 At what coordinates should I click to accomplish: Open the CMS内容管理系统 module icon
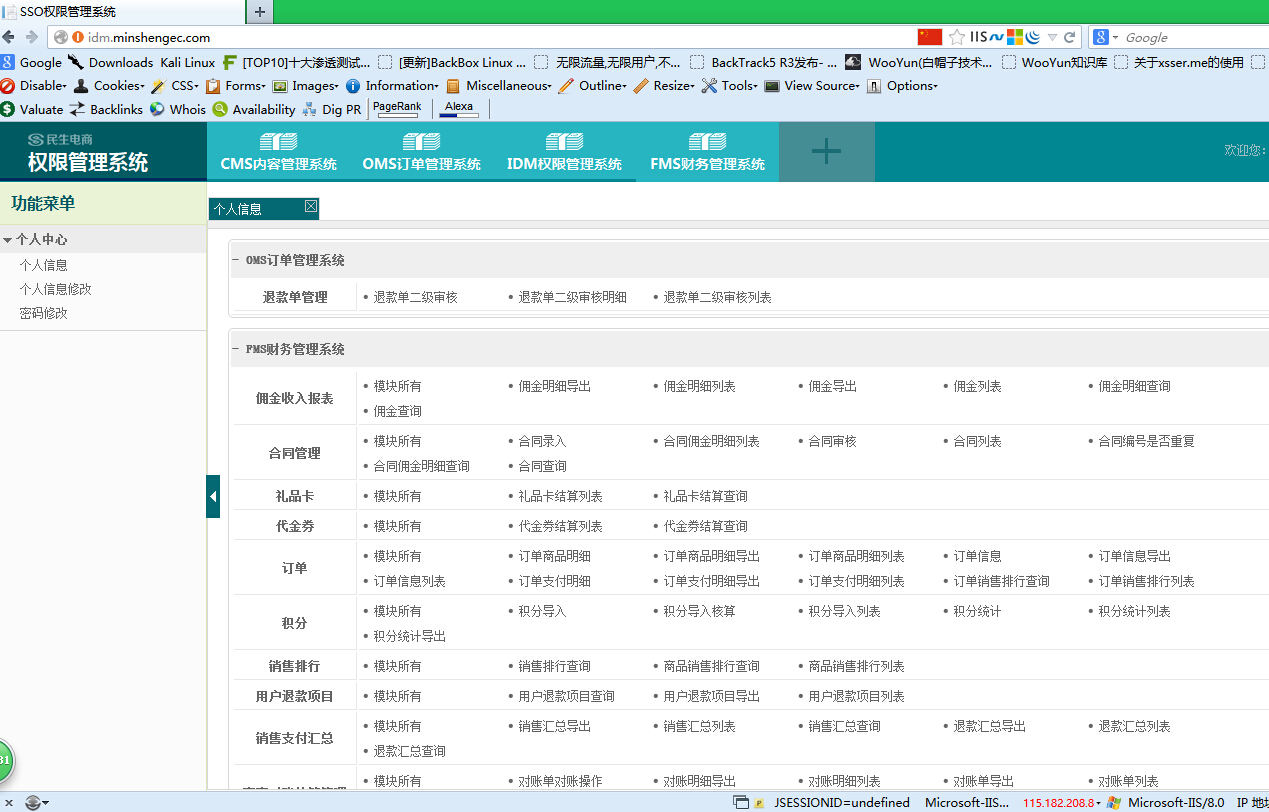pyautogui.click(x=279, y=141)
